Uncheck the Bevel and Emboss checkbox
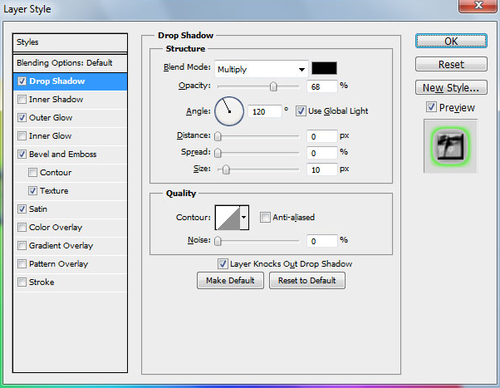This screenshot has height=388, width=500. coord(22,154)
